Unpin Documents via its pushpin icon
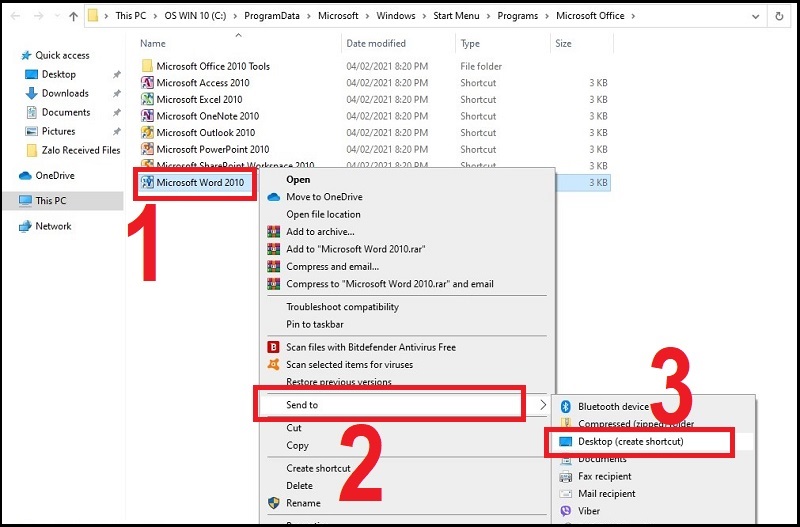Viewport: 800px width, 527px height. pyautogui.click(x=117, y=113)
